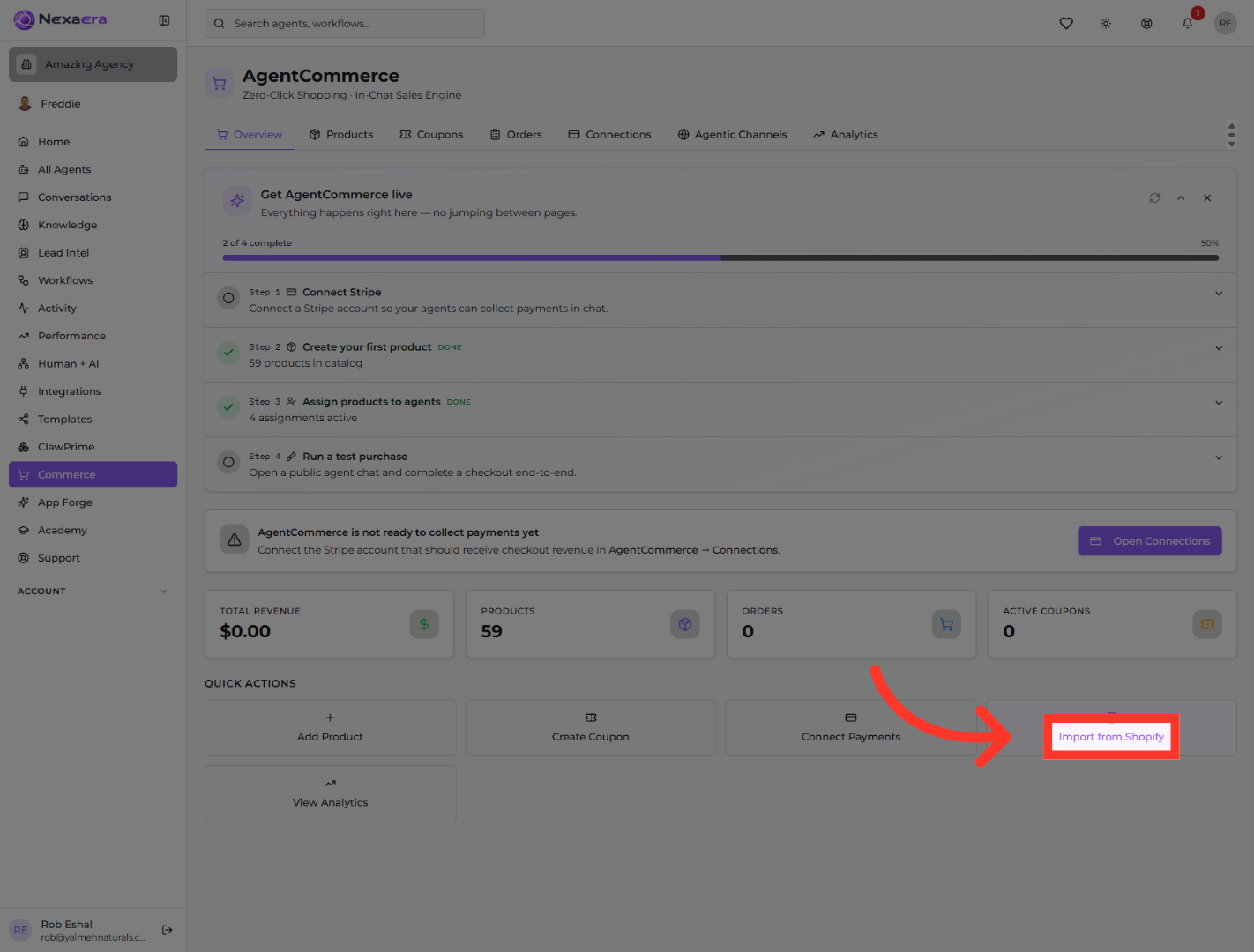Expand Step 3 Assign products to agents chevron
This screenshot has width=1254, height=952.
[1219, 403]
